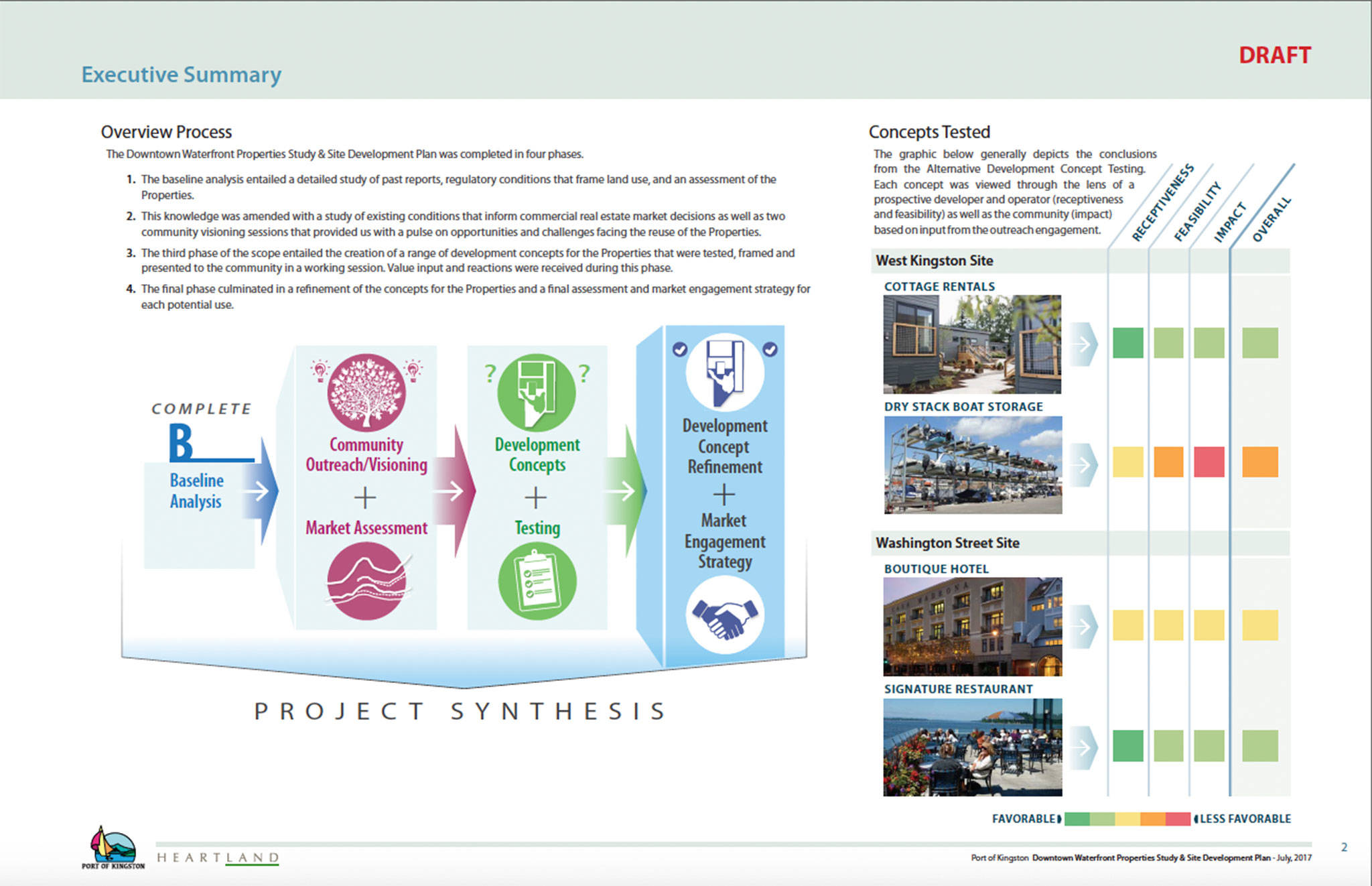Screen dimensions: 1372x886
Task: Click arrow beside Signature Restaurant photo
Action: (x=1083, y=747)
